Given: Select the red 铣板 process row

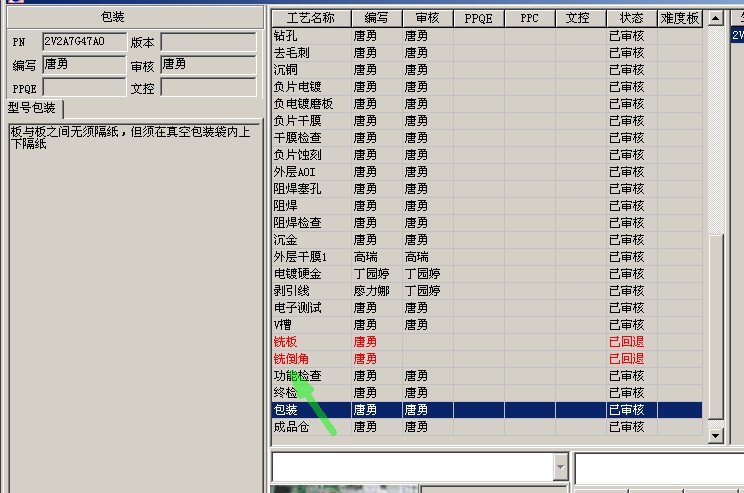Looking at the screenshot, I should (487, 342).
